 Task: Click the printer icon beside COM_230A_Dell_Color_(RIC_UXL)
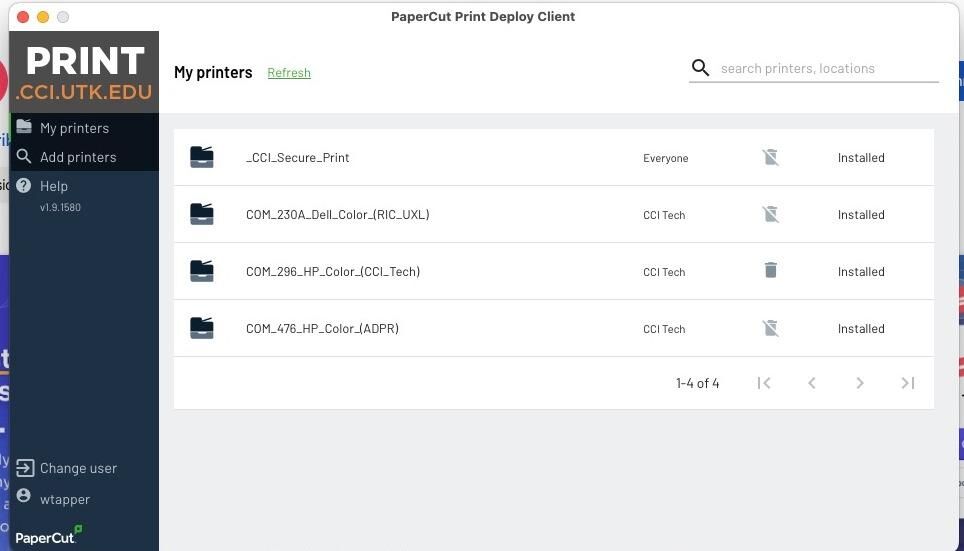click(202, 214)
